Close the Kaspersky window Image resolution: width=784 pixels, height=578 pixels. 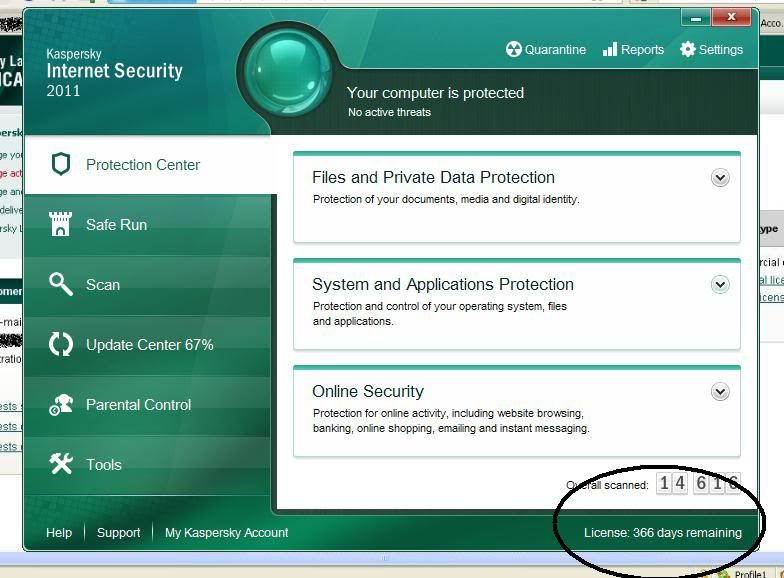click(731, 18)
